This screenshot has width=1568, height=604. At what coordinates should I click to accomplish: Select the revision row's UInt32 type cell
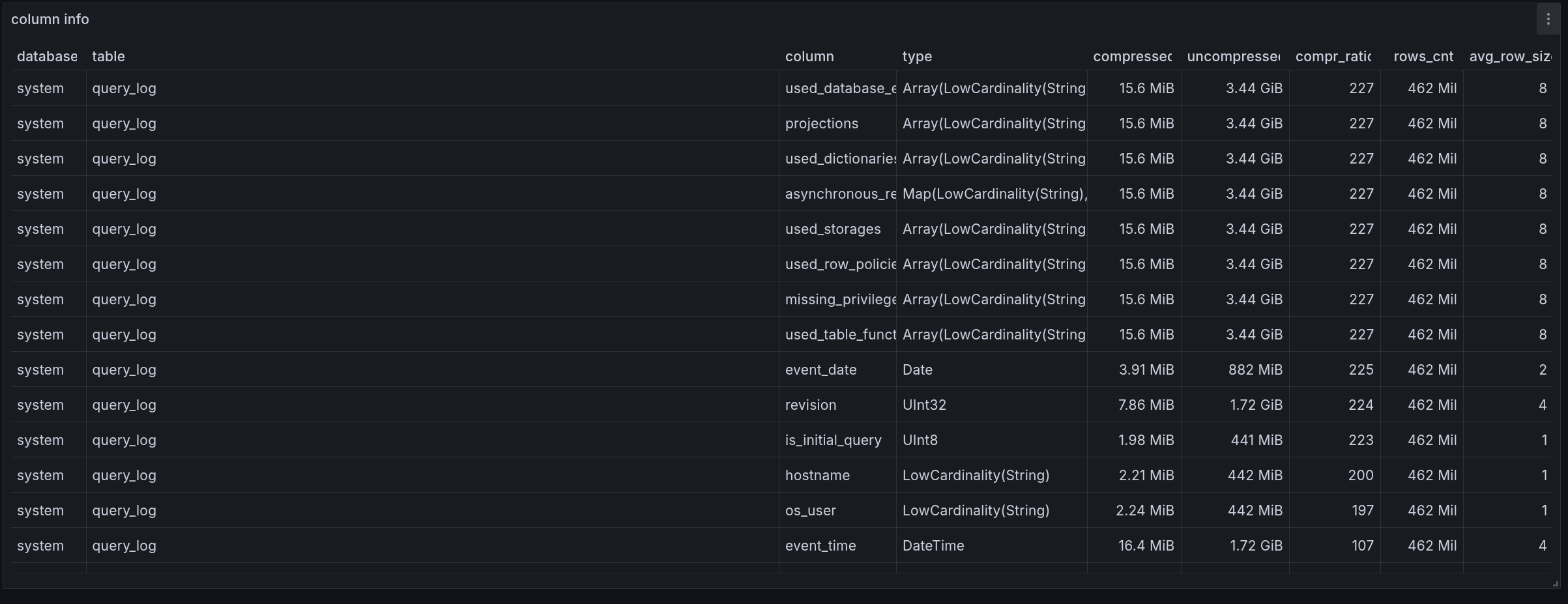click(x=924, y=405)
